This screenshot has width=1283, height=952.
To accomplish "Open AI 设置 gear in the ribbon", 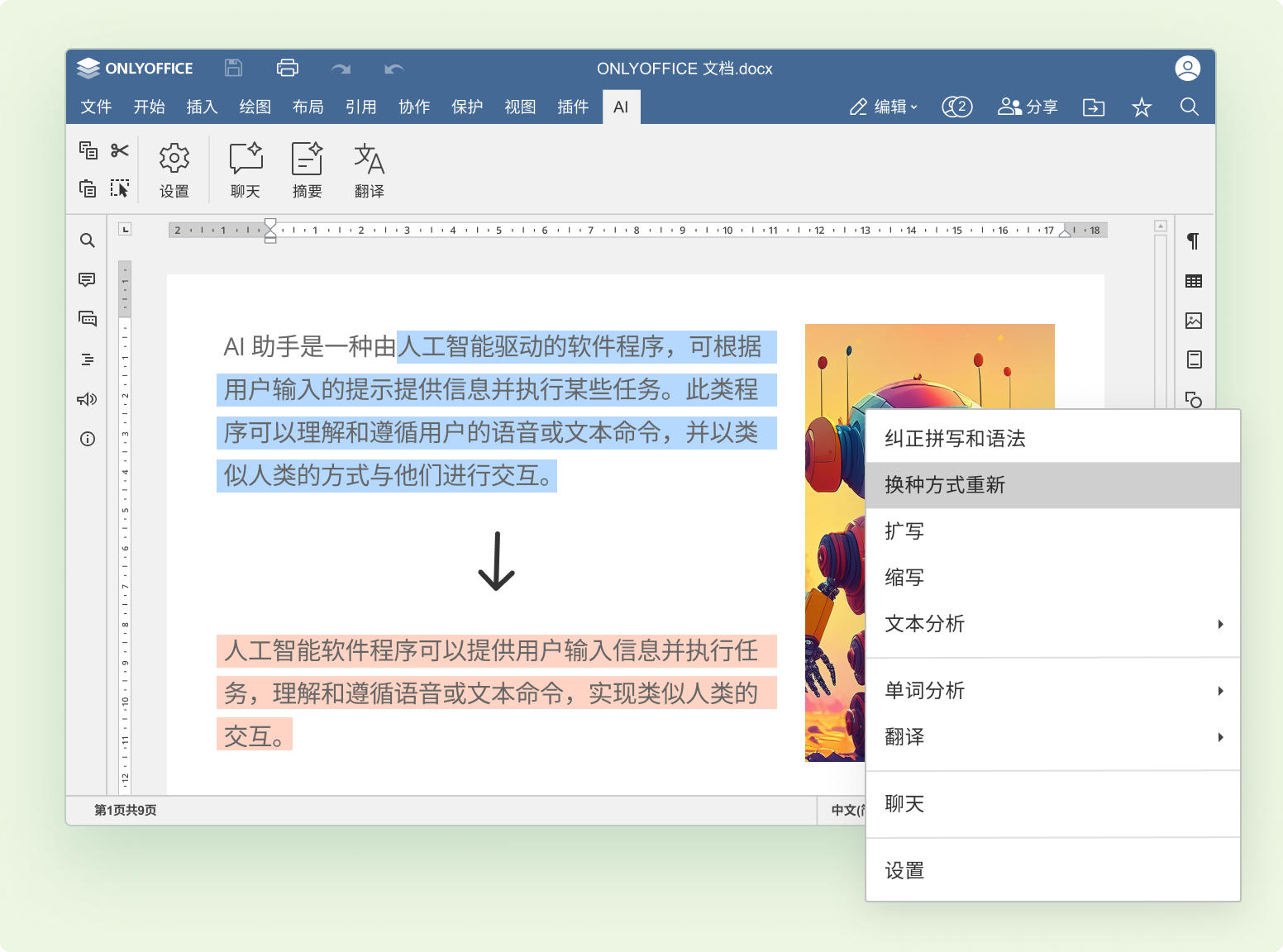I will click(x=174, y=169).
